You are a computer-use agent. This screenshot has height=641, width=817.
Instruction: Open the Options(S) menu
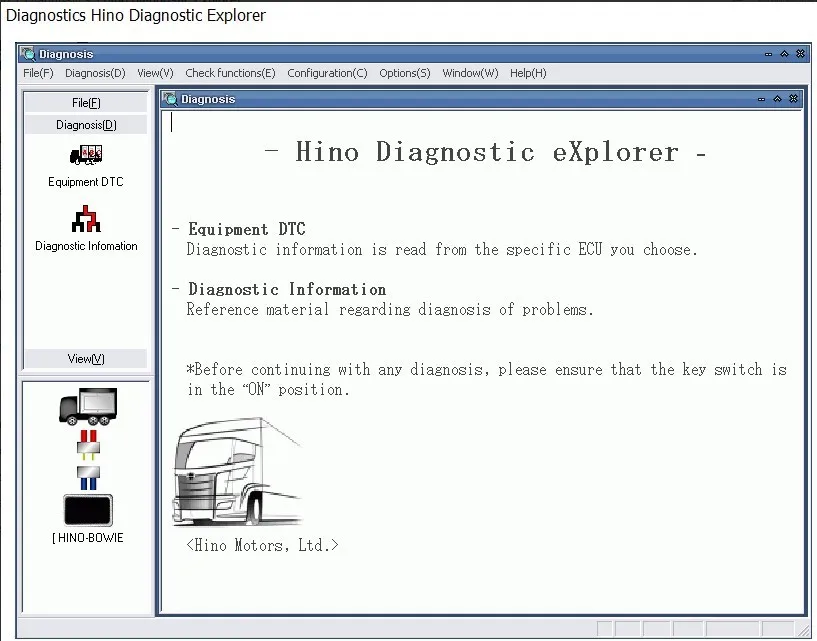405,73
